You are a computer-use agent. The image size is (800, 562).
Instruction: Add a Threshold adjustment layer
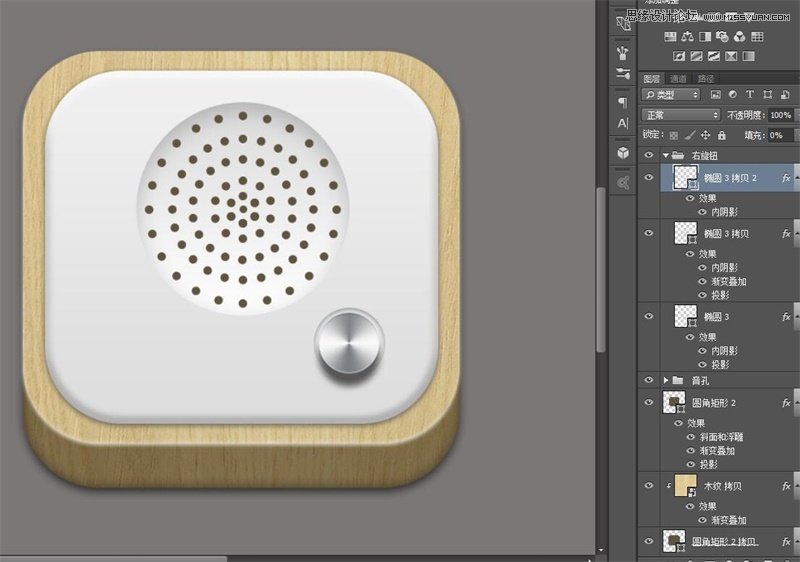[714, 56]
